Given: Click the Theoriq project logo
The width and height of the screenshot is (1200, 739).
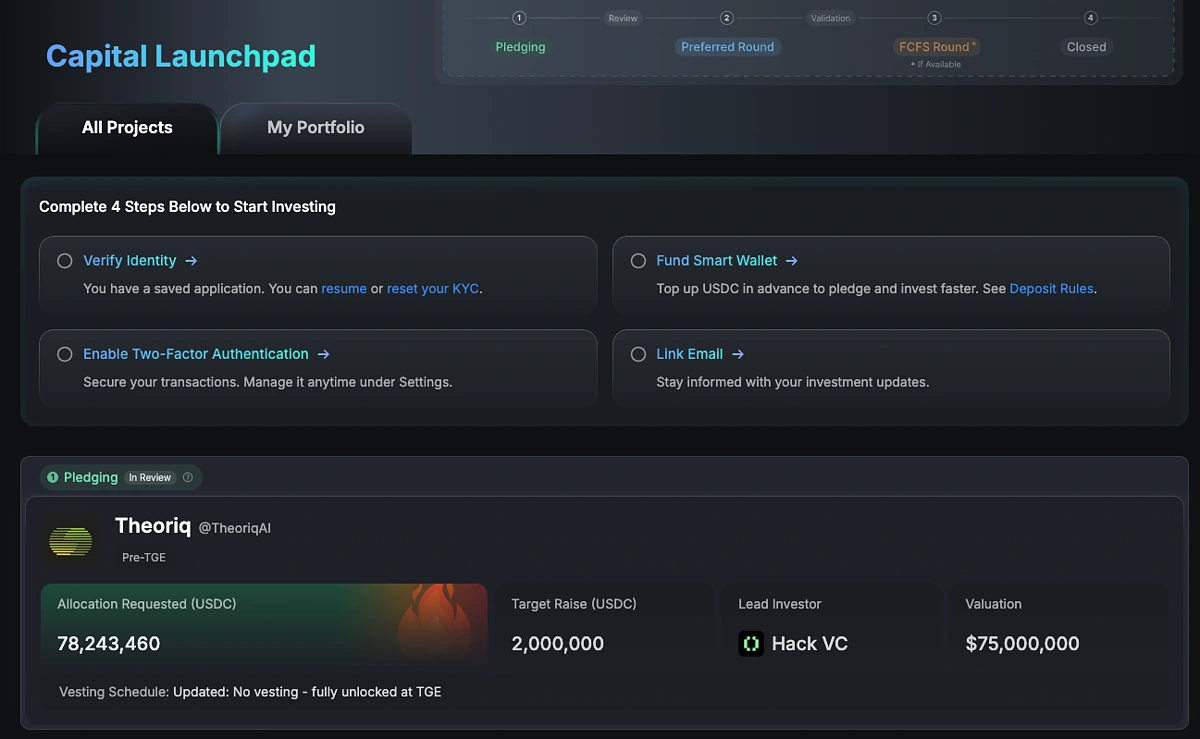Looking at the screenshot, I should [70, 540].
